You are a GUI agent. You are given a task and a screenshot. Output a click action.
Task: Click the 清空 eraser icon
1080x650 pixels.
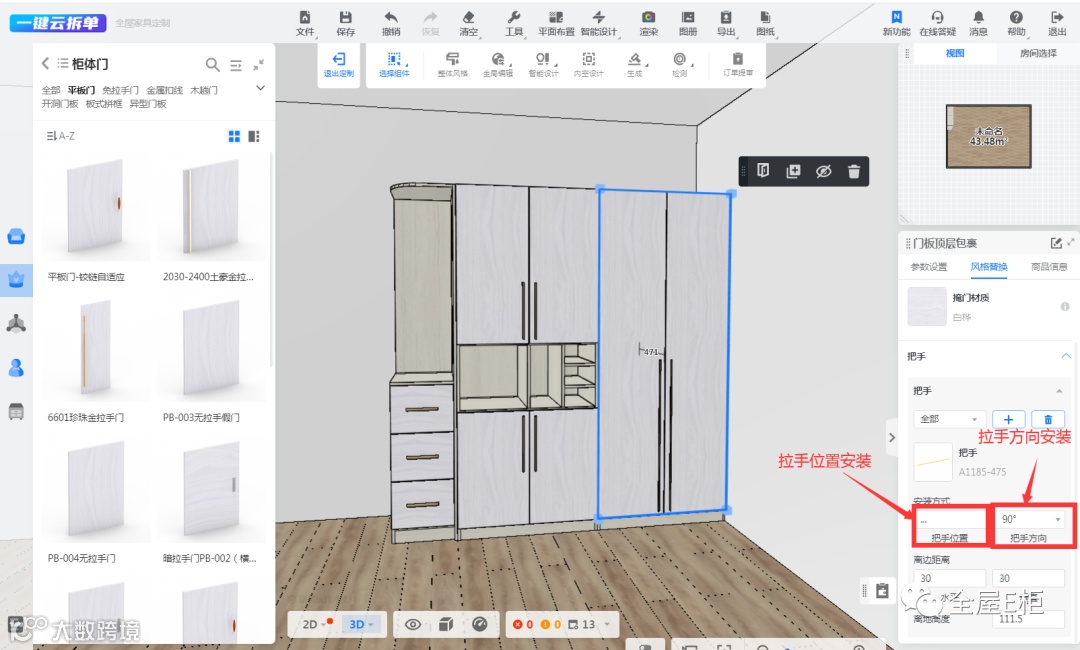click(x=468, y=23)
